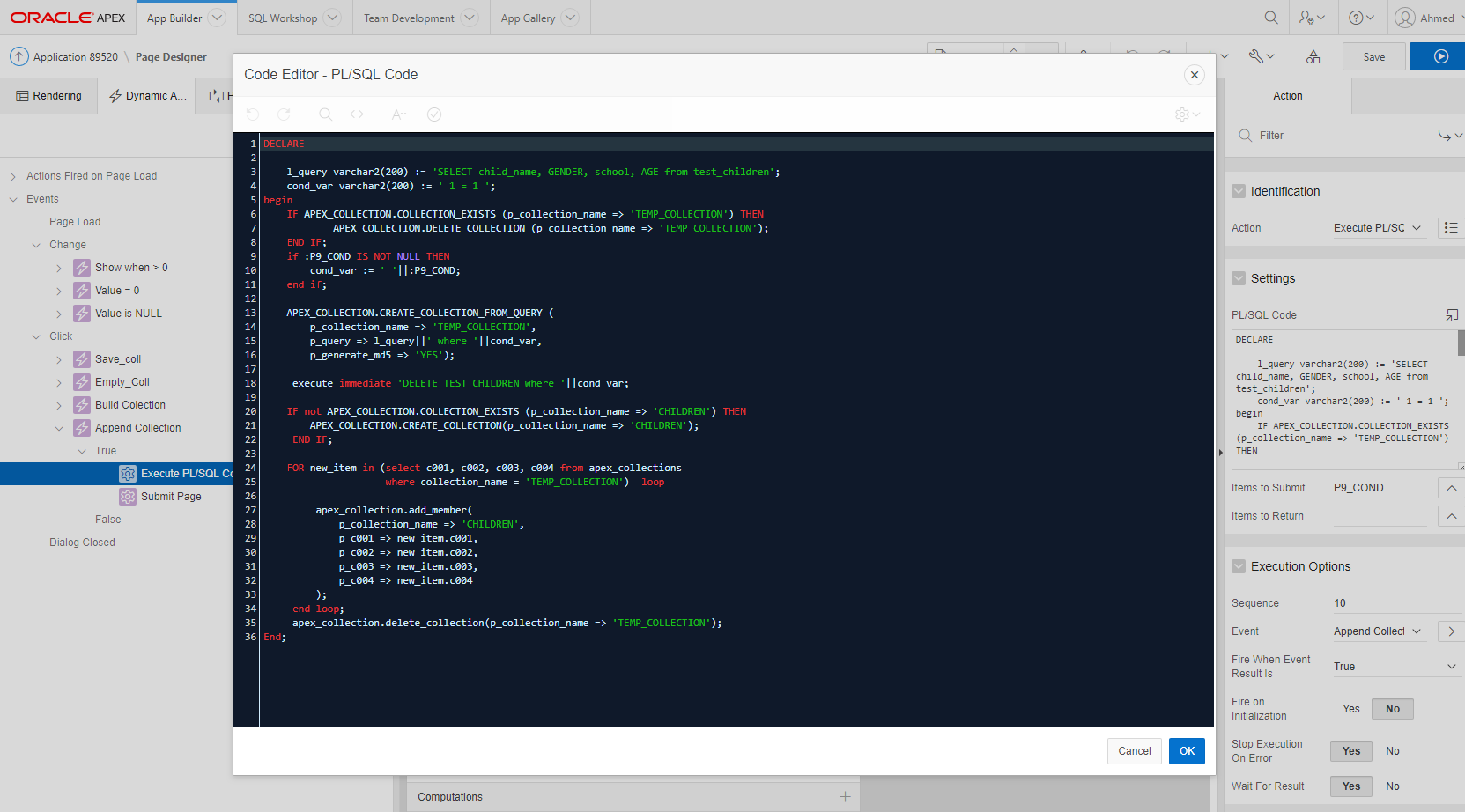Image resolution: width=1465 pixels, height=812 pixels.
Task: Expand the Team Development dropdown arrow
Action: coord(470,18)
